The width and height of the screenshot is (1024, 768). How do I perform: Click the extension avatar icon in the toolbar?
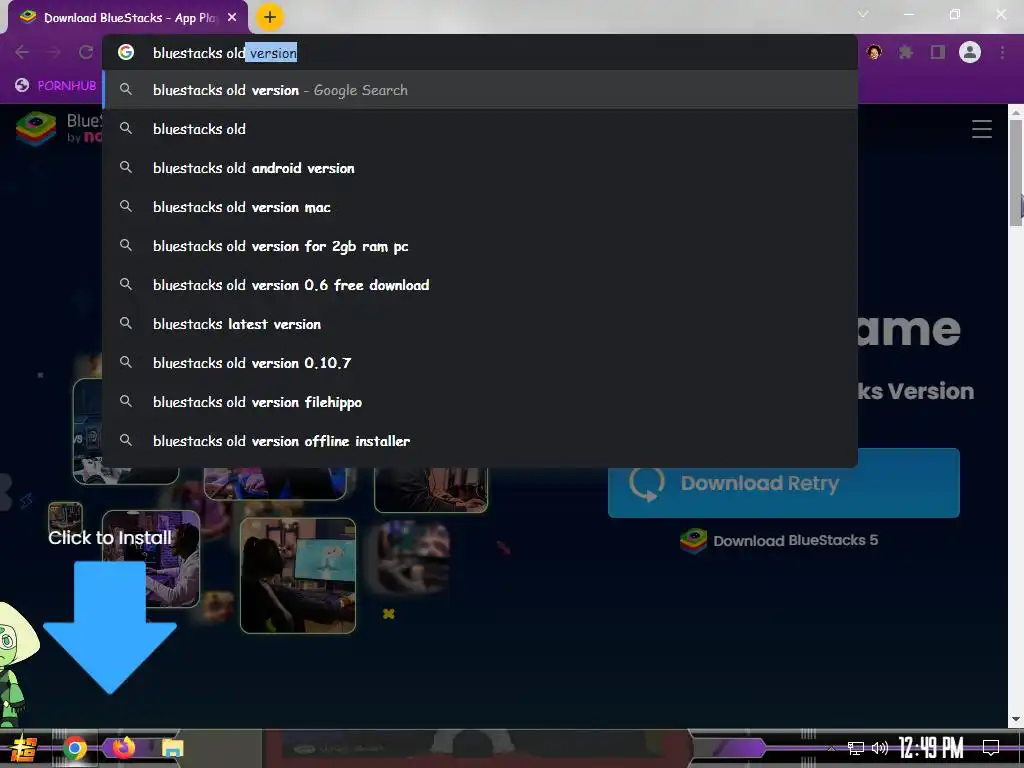874,52
